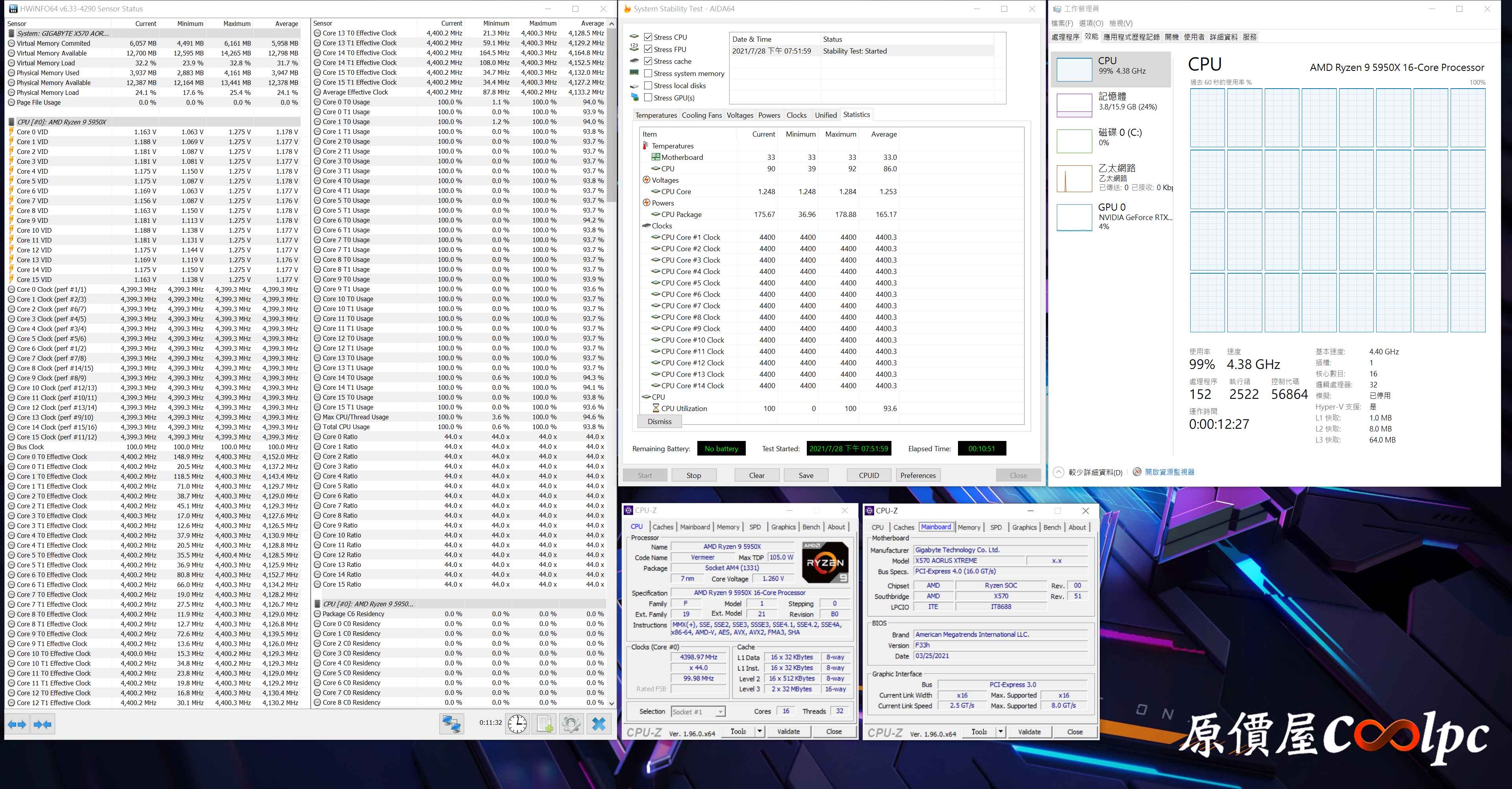
Task: Click Stop button in AIDA64
Action: 693,476
